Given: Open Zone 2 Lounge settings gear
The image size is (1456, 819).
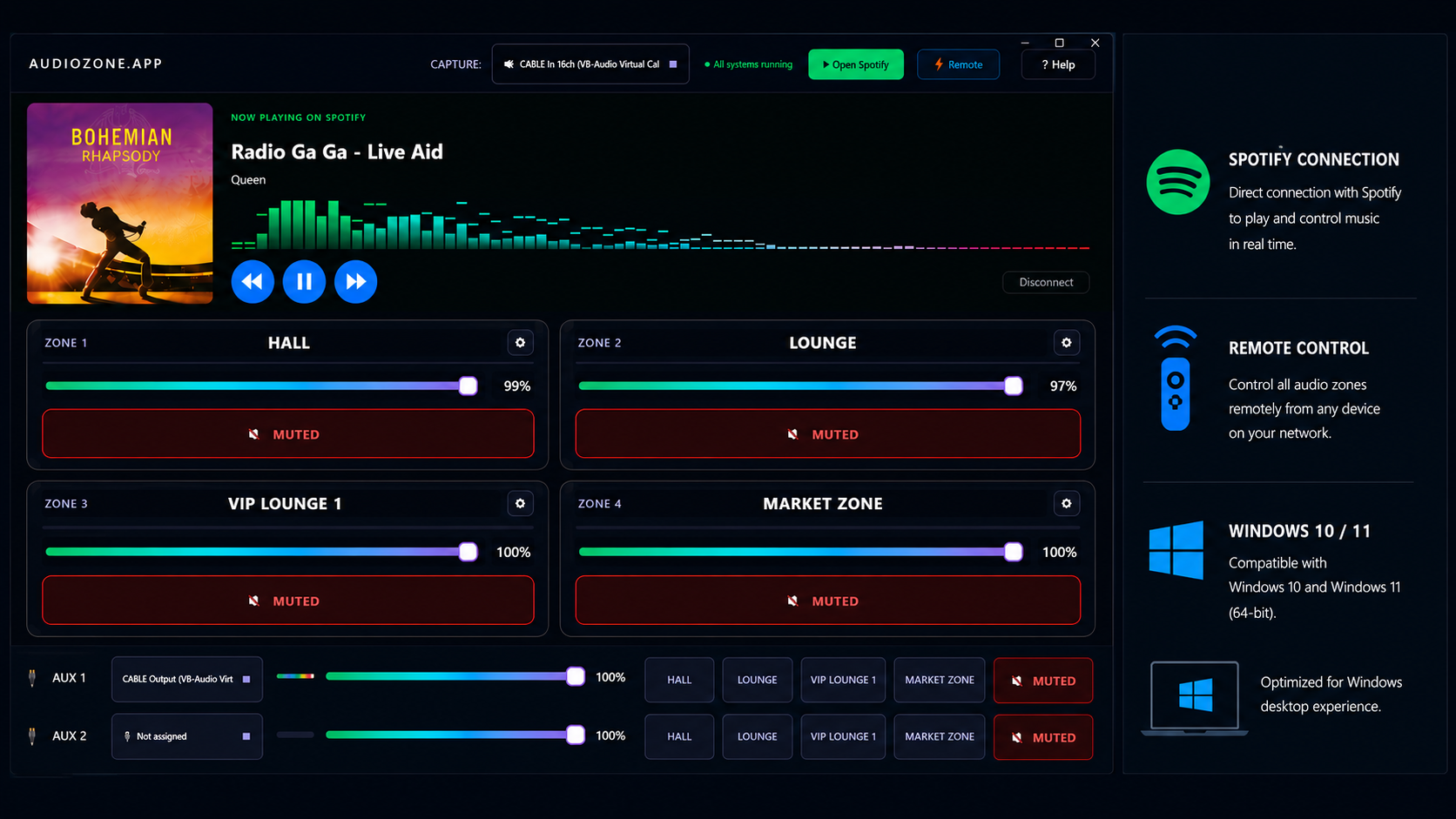Looking at the screenshot, I should click(1066, 343).
